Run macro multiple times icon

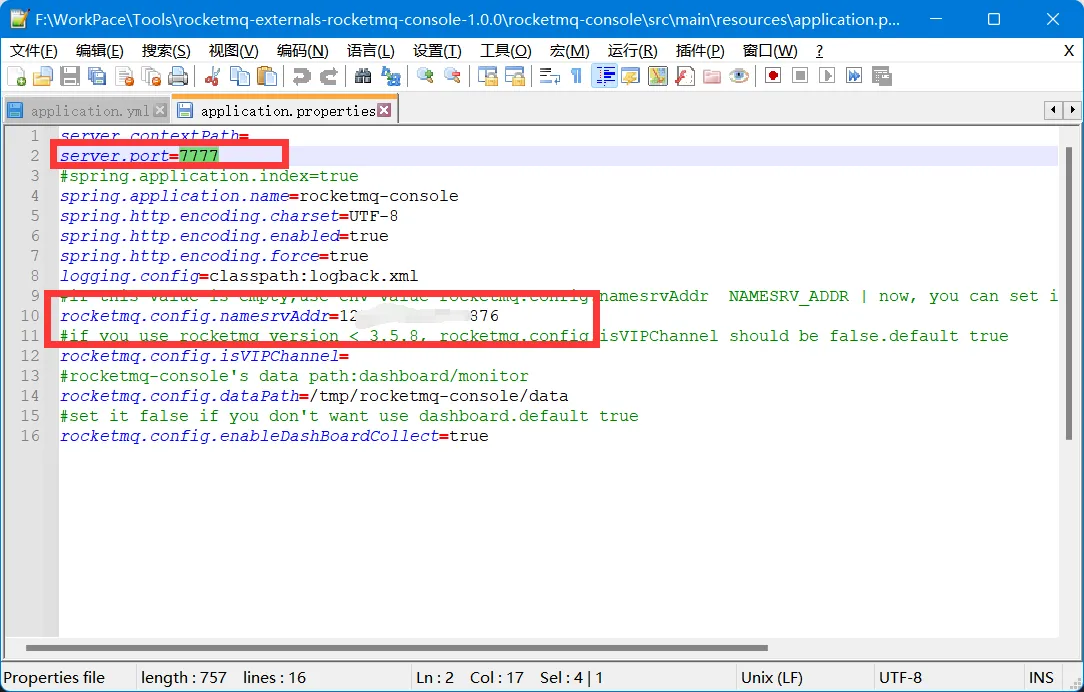854,76
